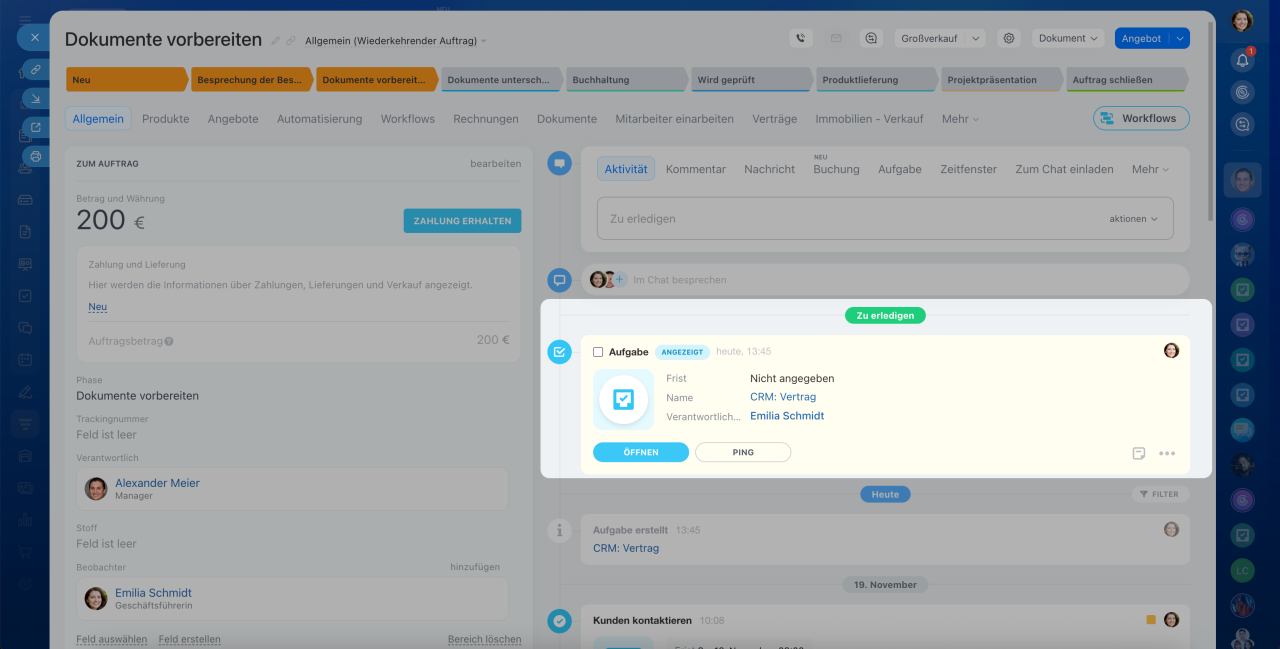This screenshot has width=1280, height=649.
Task: Switch to the Produkte tab
Action: coord(165,118)
